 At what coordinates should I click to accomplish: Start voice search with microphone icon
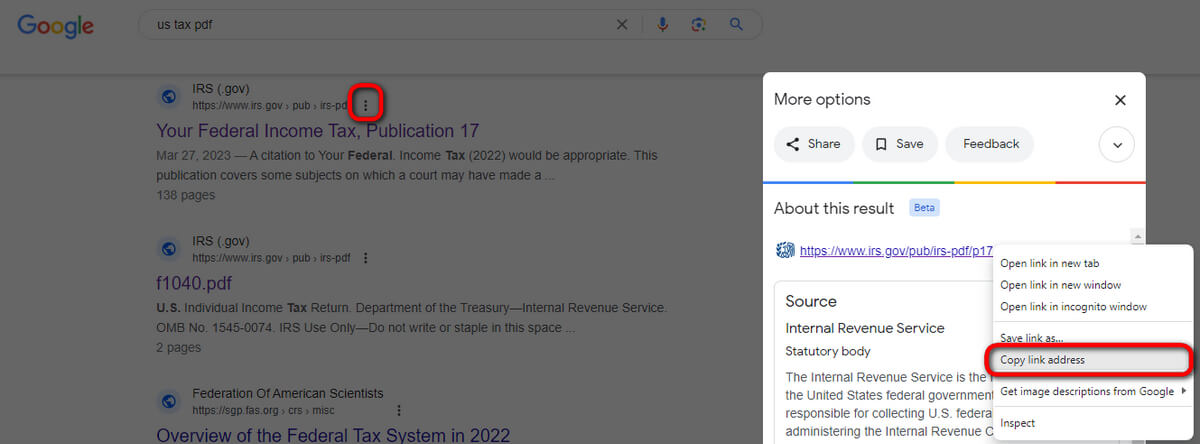662,25
